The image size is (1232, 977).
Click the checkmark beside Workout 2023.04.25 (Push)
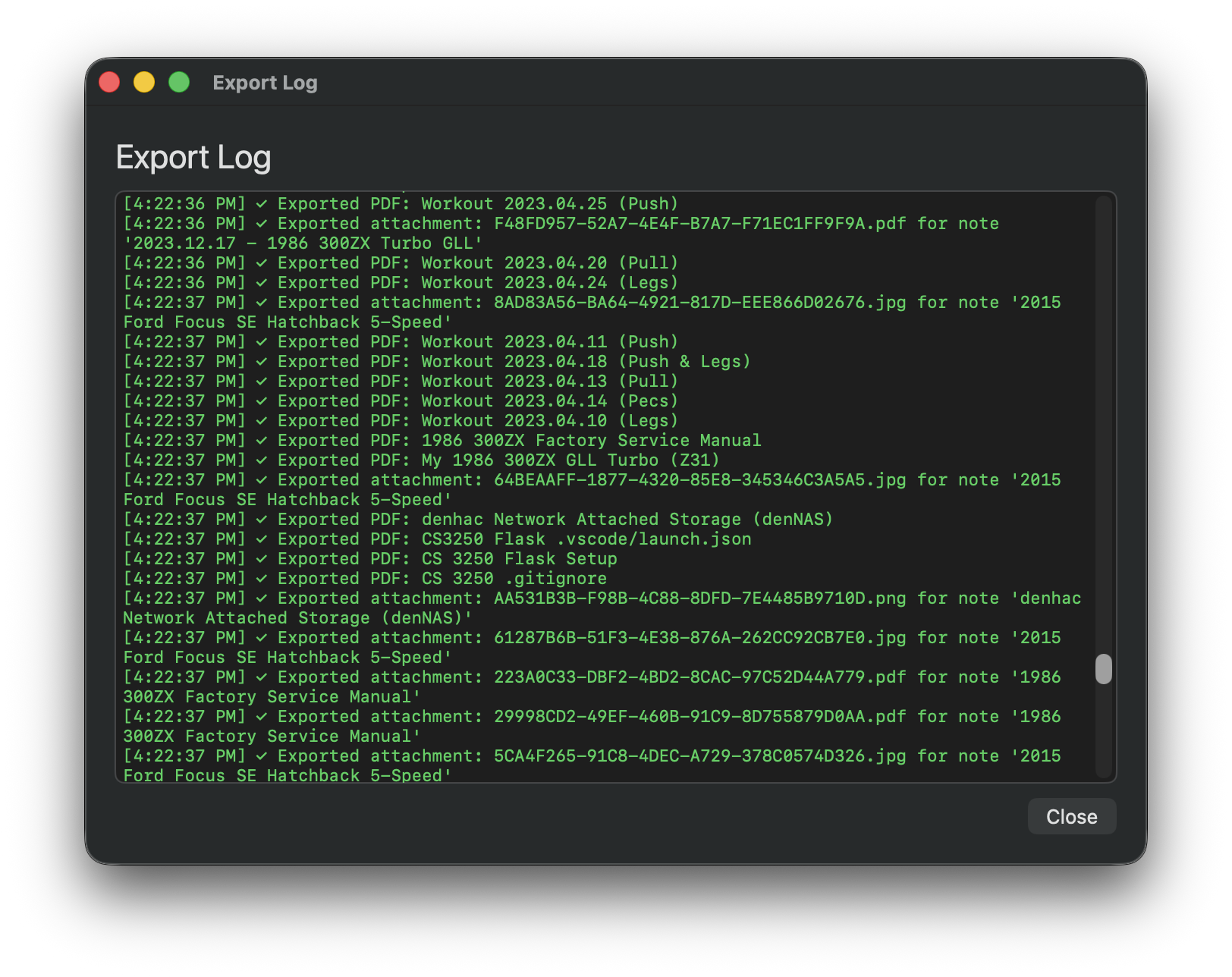coord(262,203)
